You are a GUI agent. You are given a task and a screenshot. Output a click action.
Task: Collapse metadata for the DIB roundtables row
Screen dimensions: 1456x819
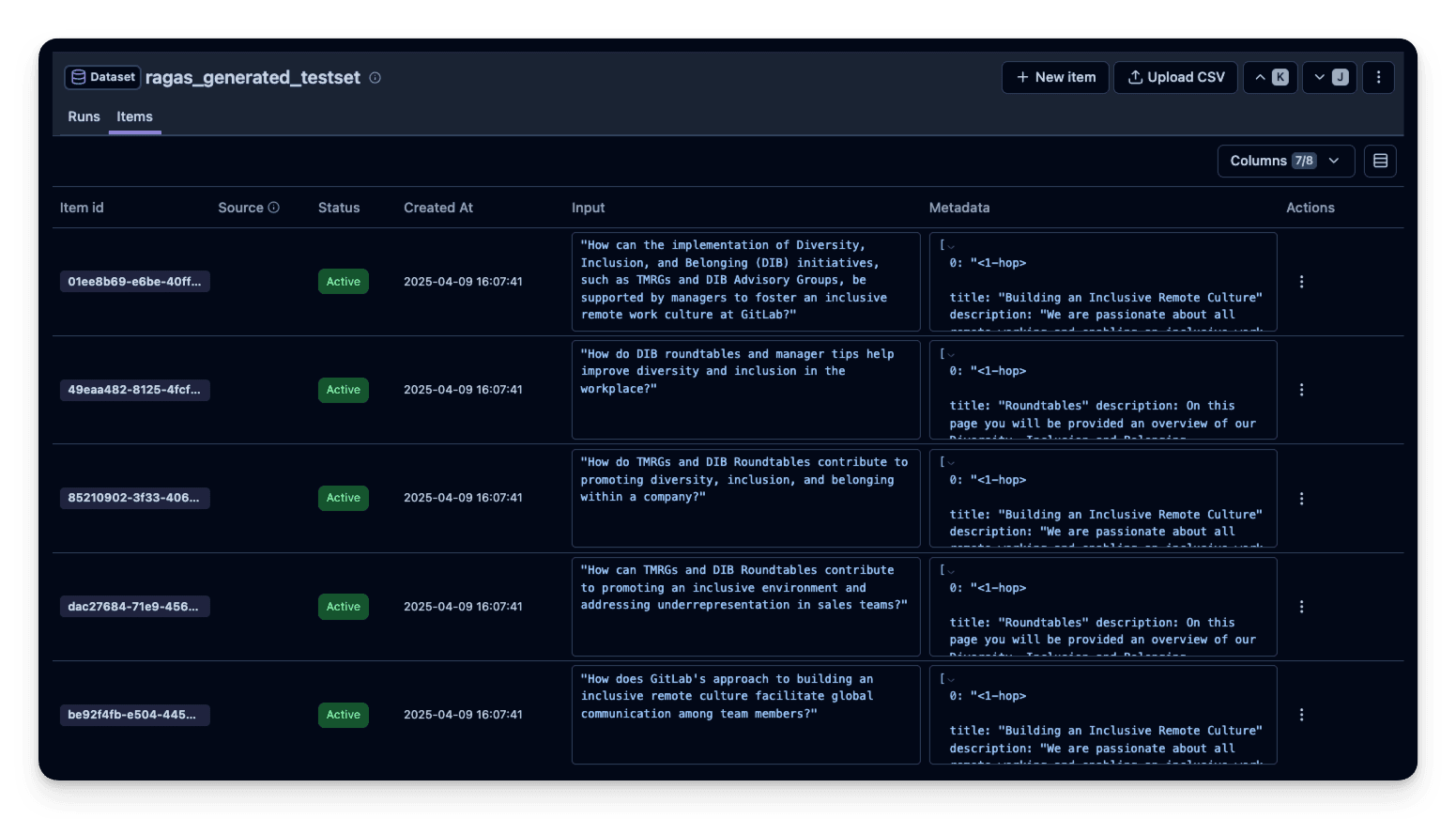click(952, 354)
